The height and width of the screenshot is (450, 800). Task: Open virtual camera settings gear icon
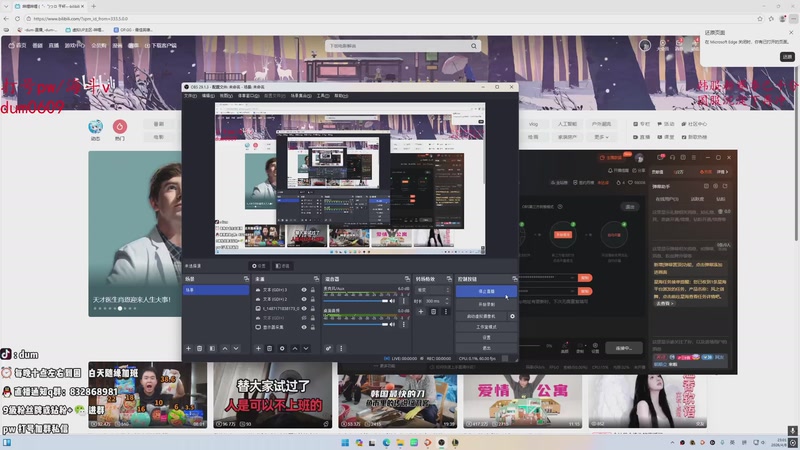[513, 316]
